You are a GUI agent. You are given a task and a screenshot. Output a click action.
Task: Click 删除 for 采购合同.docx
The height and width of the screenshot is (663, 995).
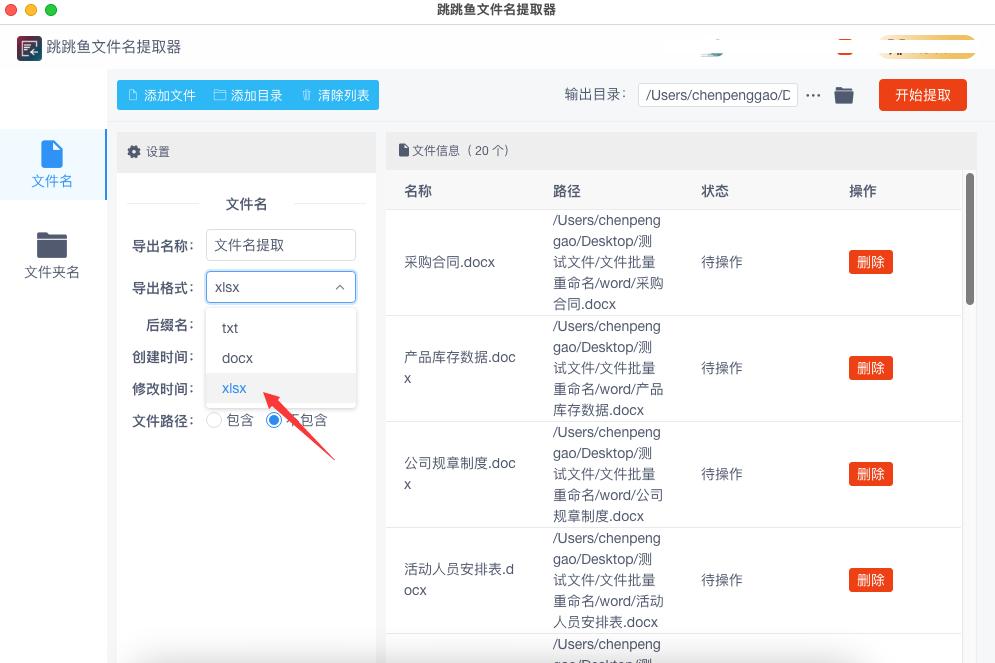(870, 262)
